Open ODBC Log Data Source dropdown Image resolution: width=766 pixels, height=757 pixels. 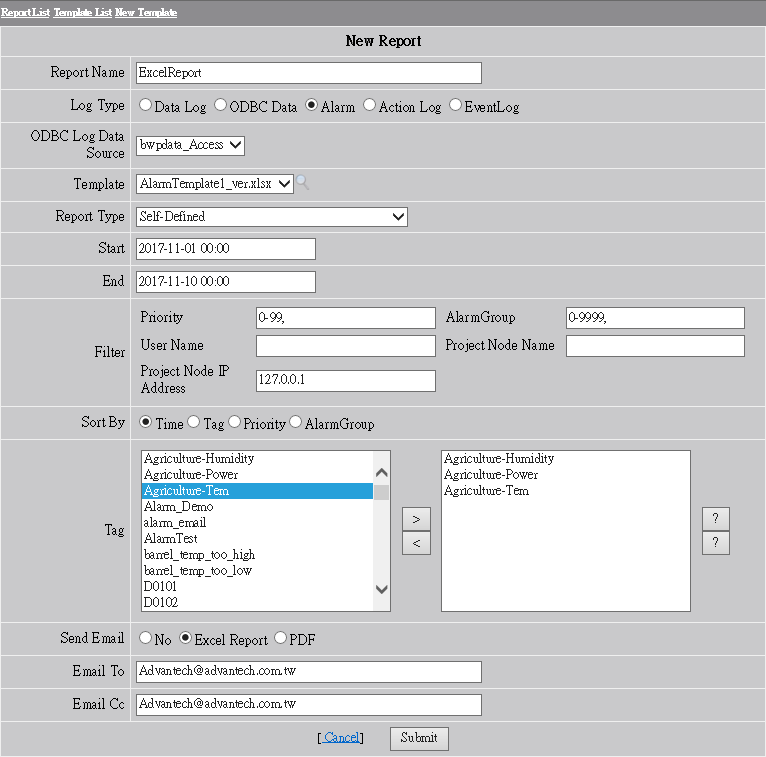(x=191, y=146)
